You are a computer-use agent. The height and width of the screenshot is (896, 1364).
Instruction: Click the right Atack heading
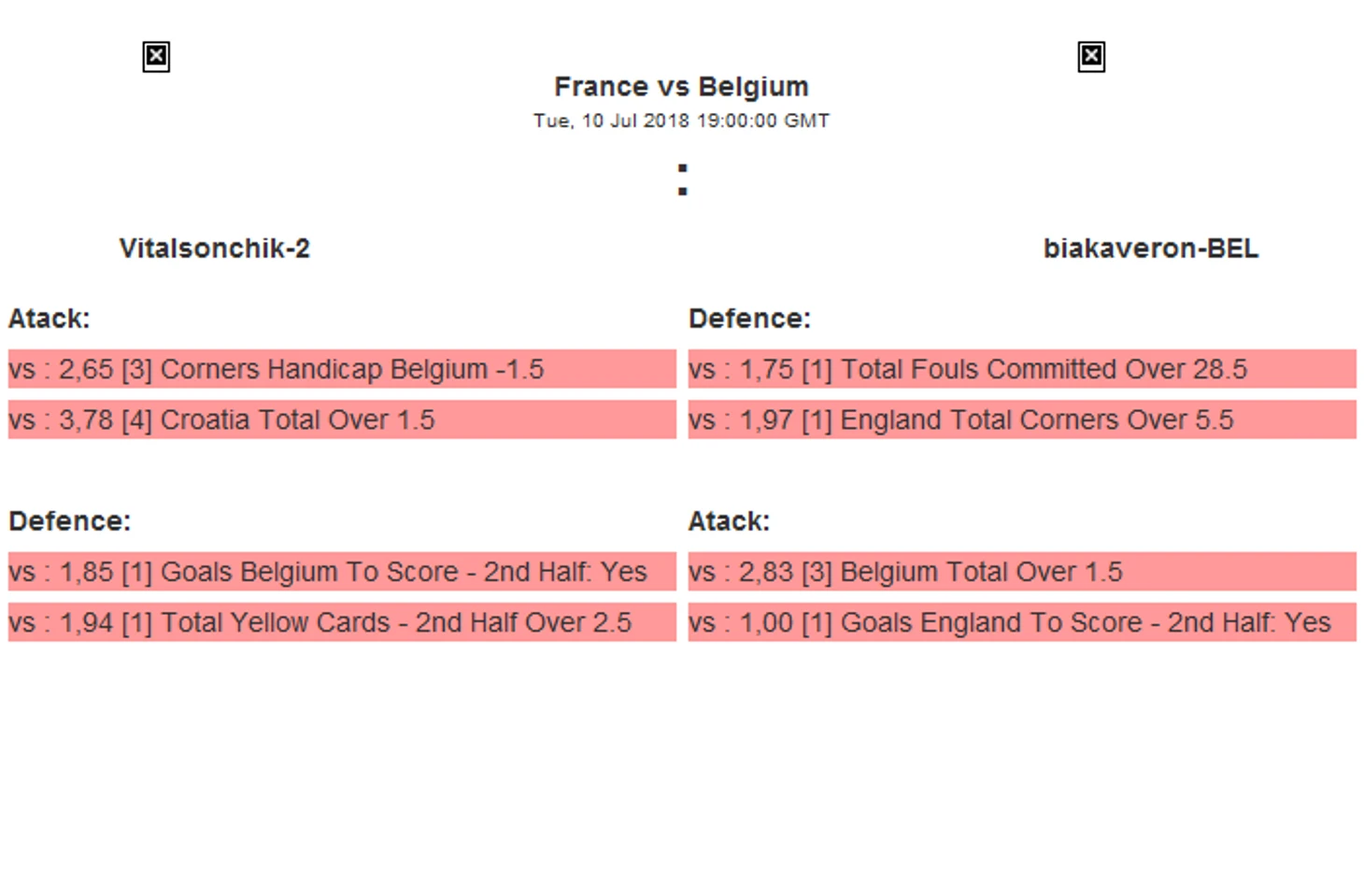pos(729,521)
